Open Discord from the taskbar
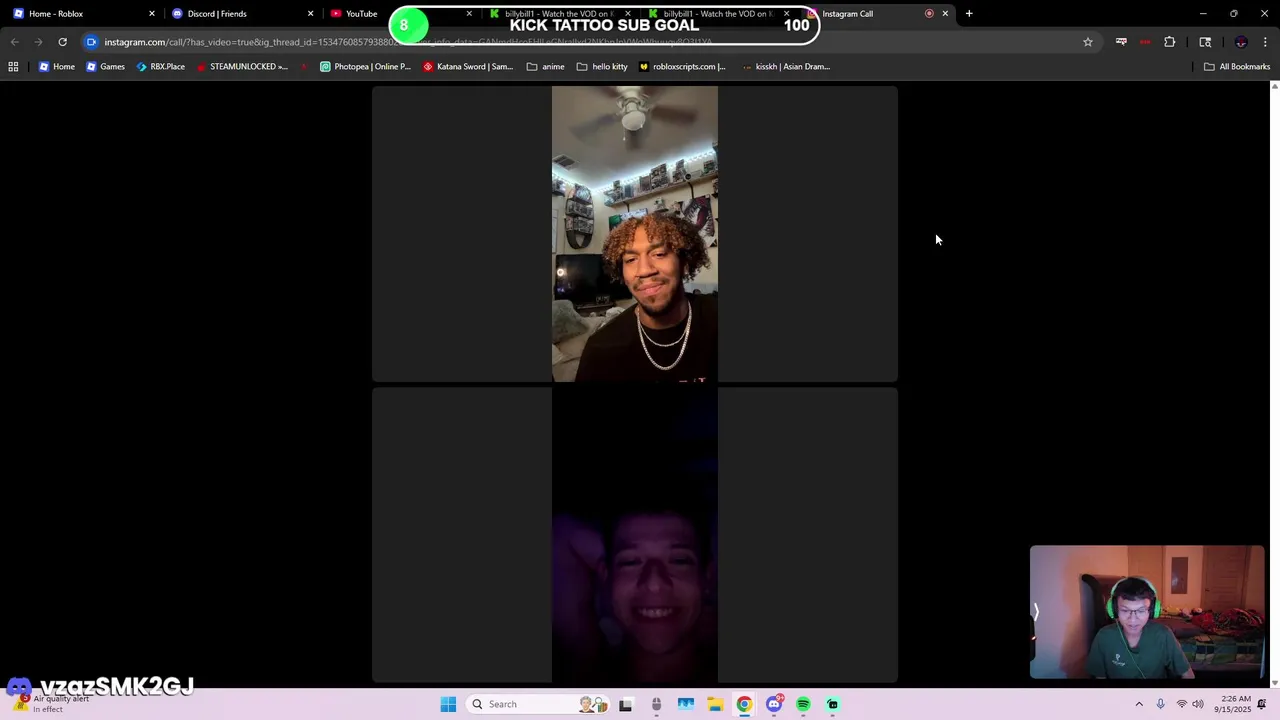The width and height of the screenshot is (1280, 720). pyautogui.click(x=774, y=704)
